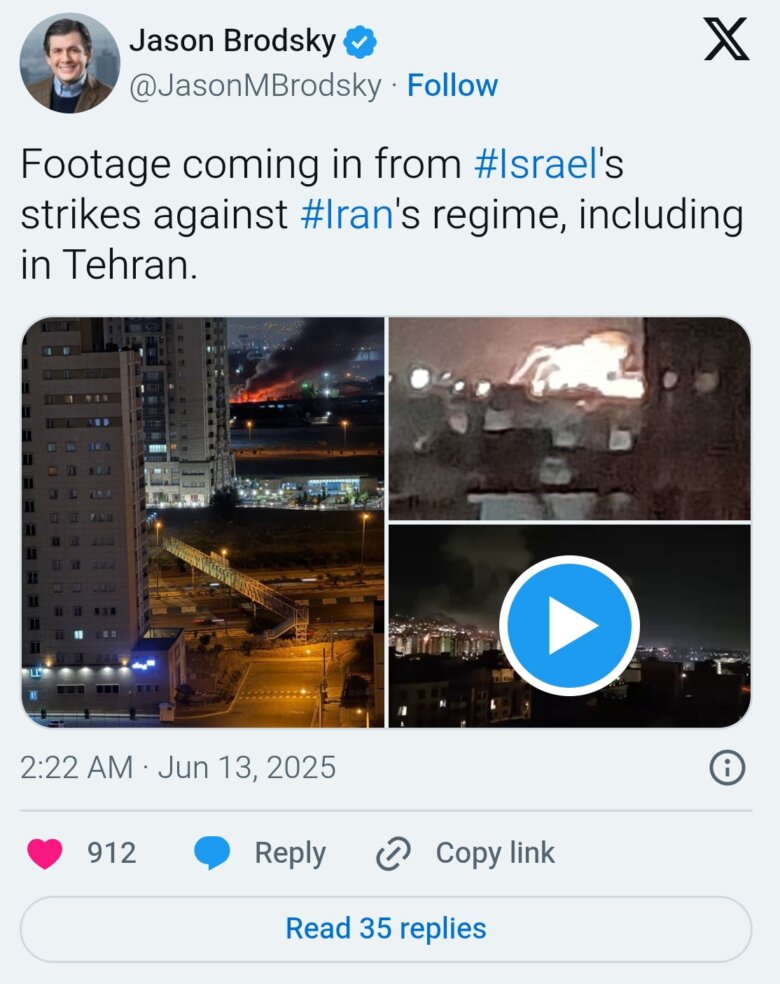Click the Reply text label

(x=290, y=853)
